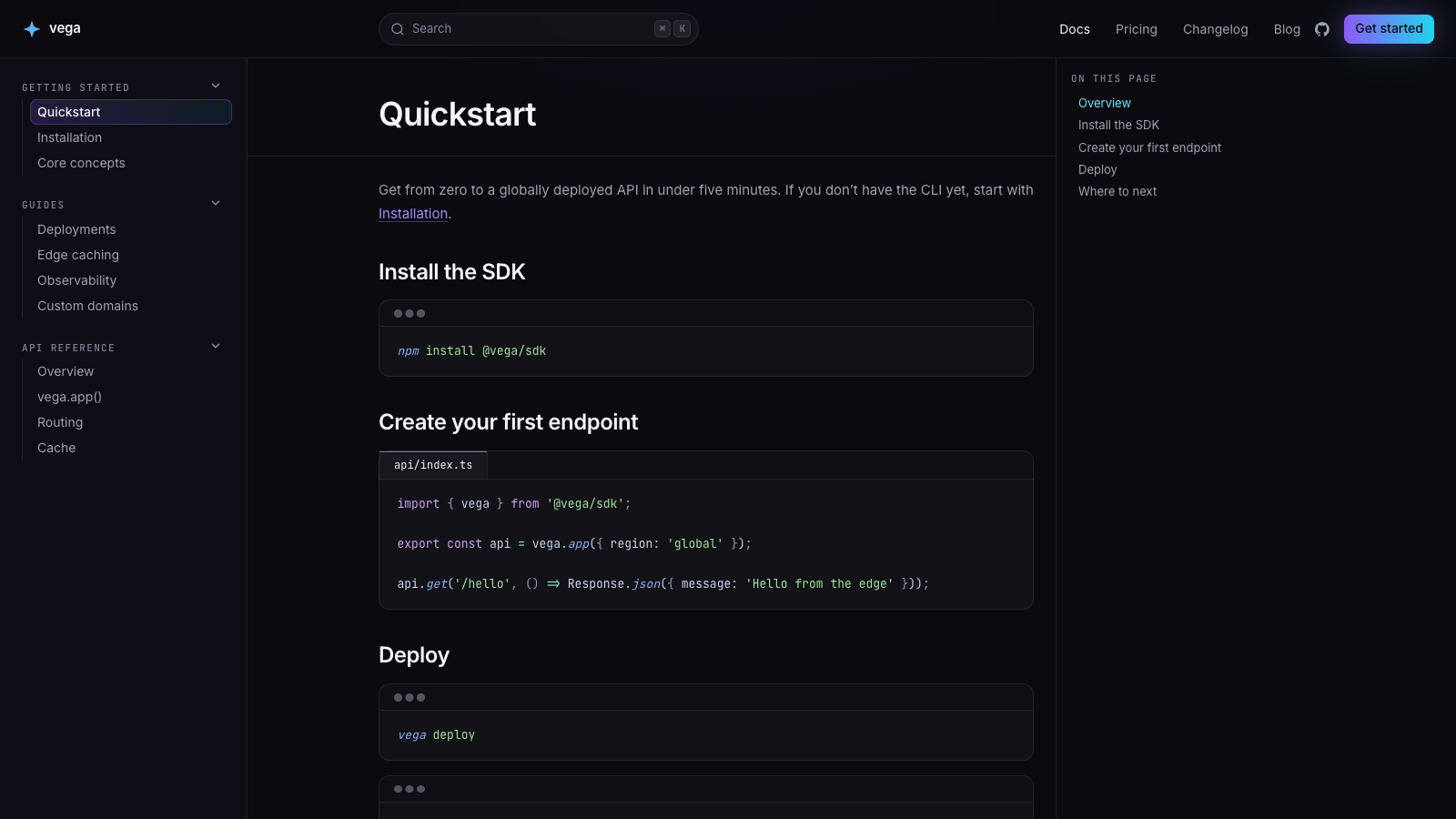Focus the Search input field
This screenshot has width=1456, height=819.
tap(539, 29)
